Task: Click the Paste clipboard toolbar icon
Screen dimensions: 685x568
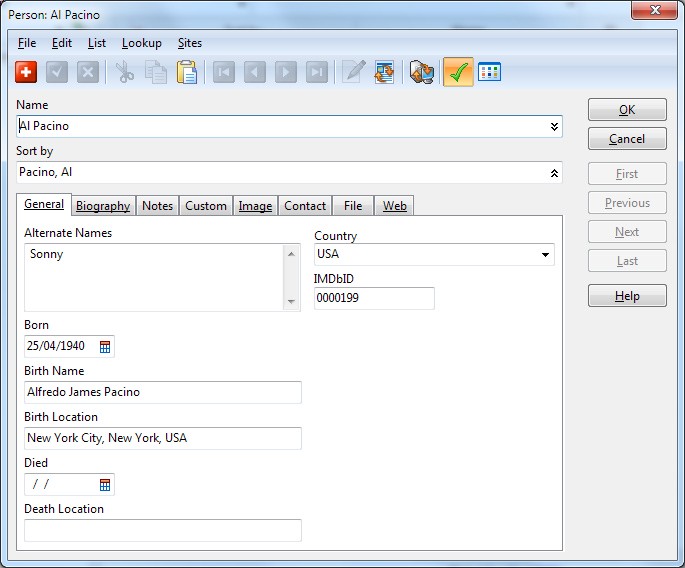Action: click(x=186, y=72)
